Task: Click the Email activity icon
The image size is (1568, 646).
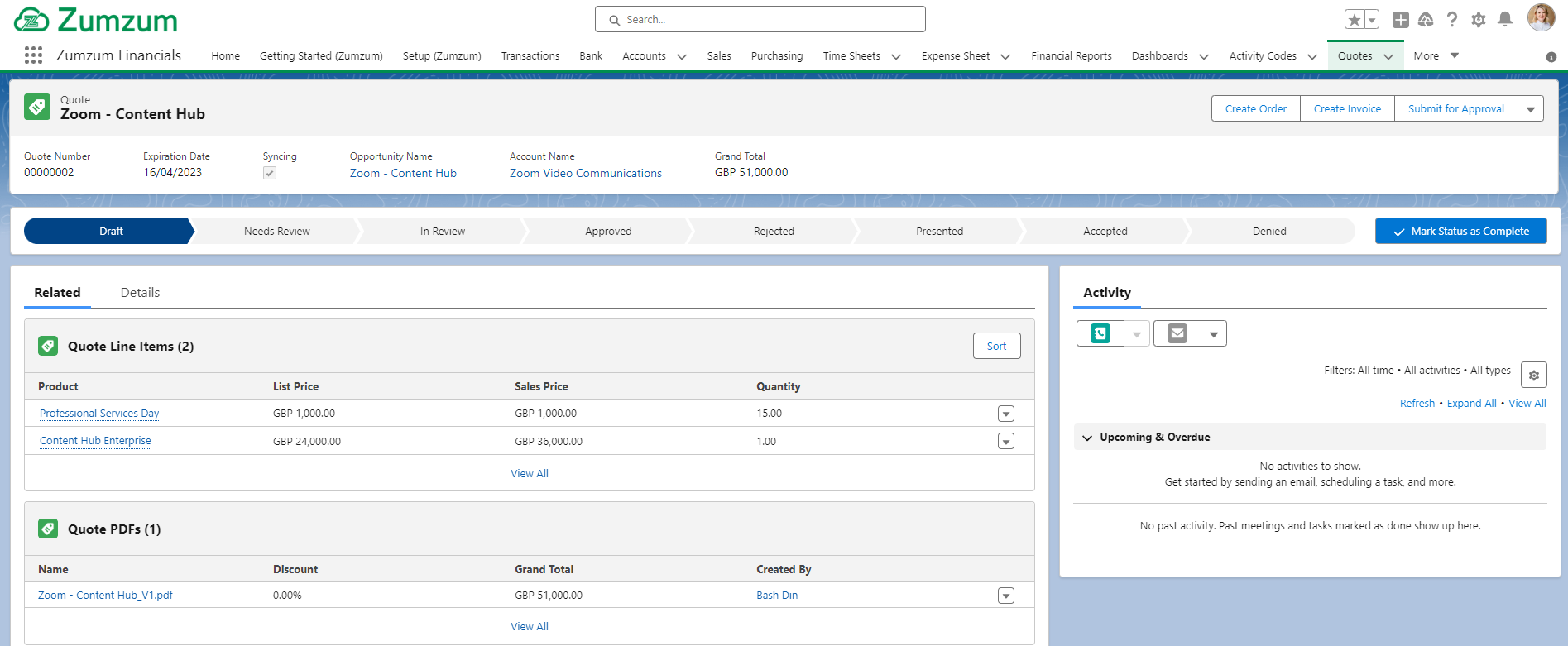Action: (x=1177, y=333)
